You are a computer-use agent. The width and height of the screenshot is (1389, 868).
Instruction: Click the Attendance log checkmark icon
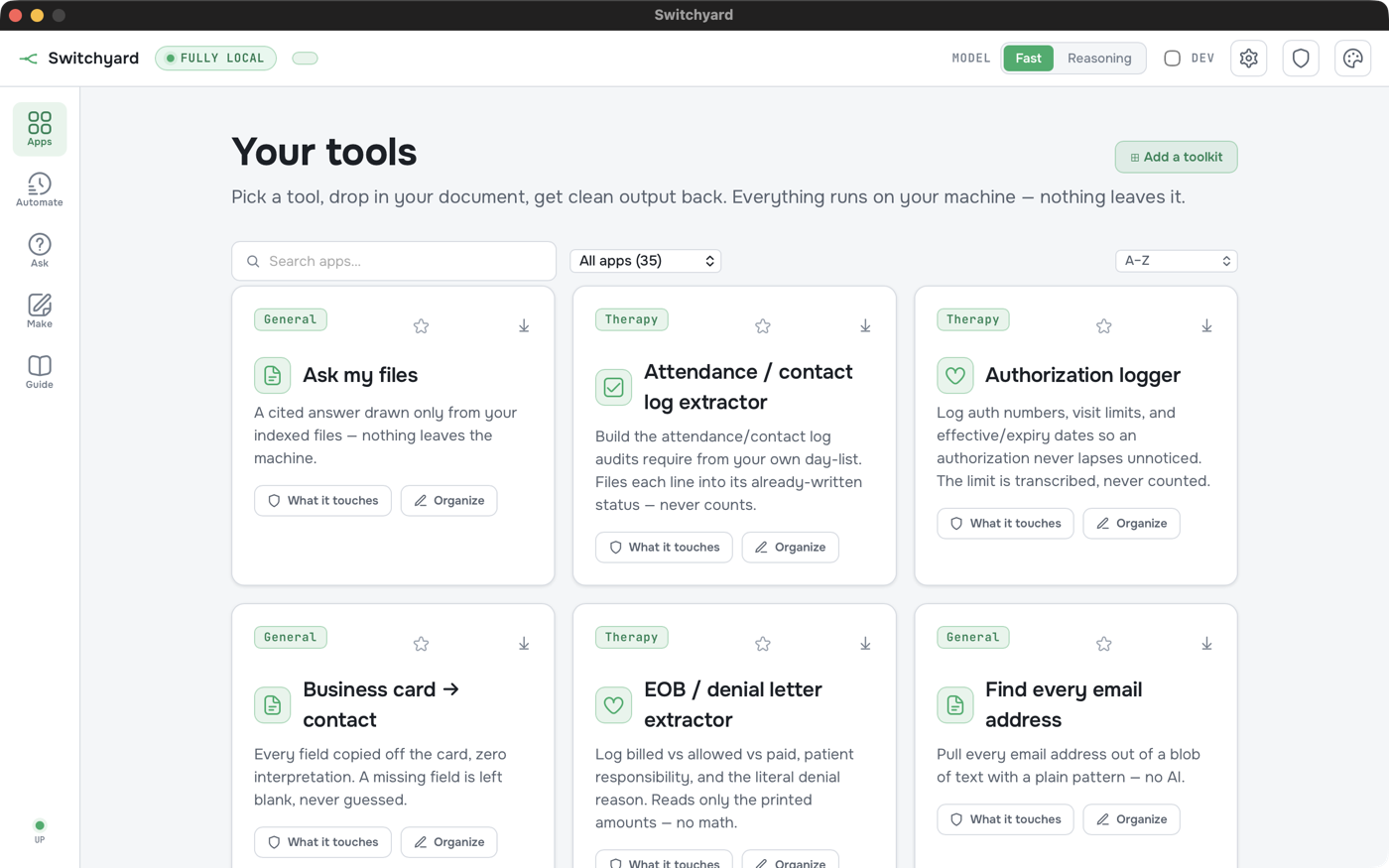click(614, 387)
